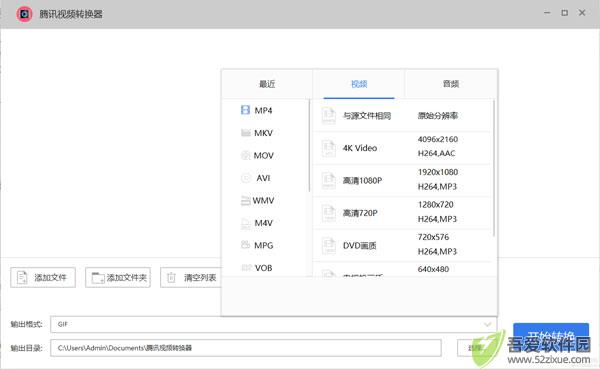Click the 与源文件相同 preset icon

[329, 116]
